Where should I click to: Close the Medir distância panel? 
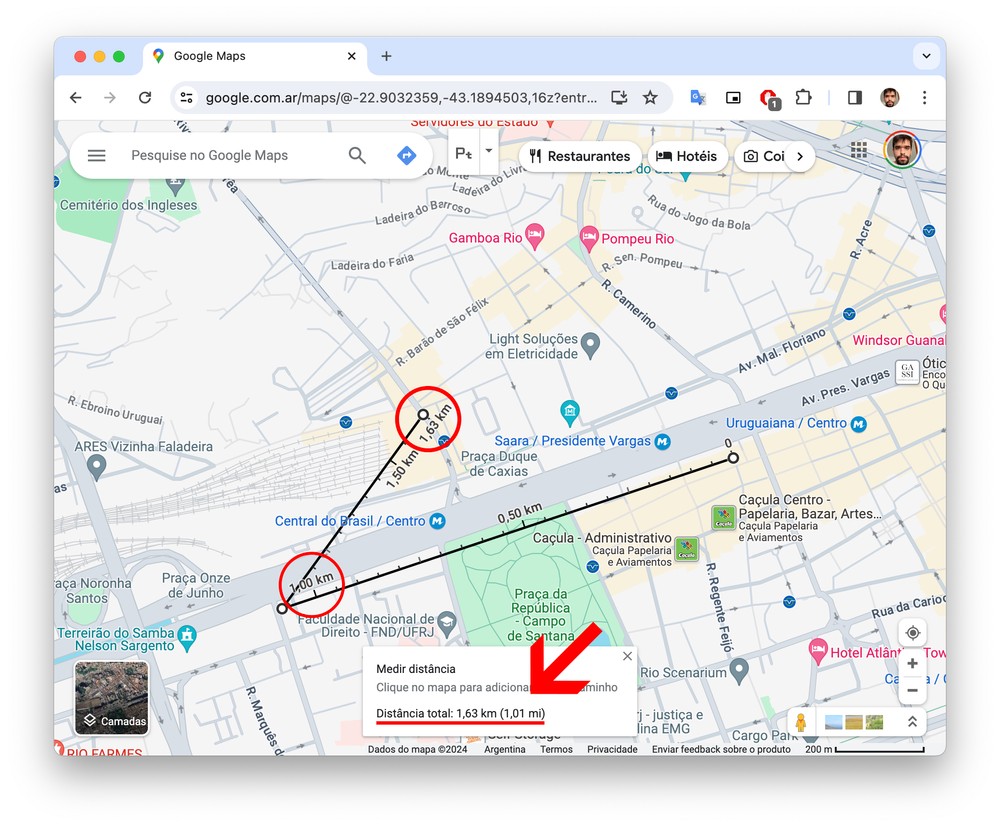pos(627,657)
